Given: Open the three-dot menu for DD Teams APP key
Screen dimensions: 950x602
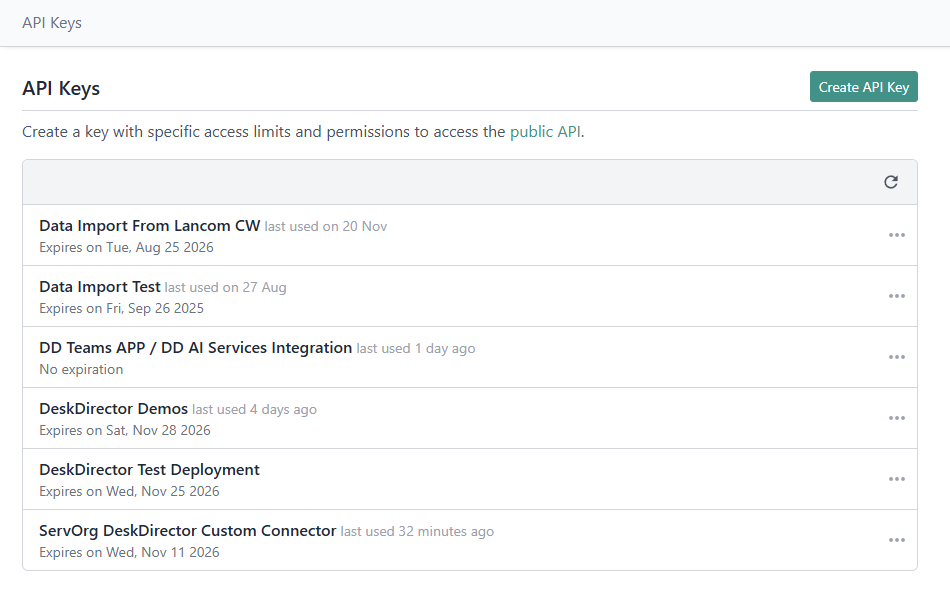Looking at the screenshot, I should click(896, 357).
